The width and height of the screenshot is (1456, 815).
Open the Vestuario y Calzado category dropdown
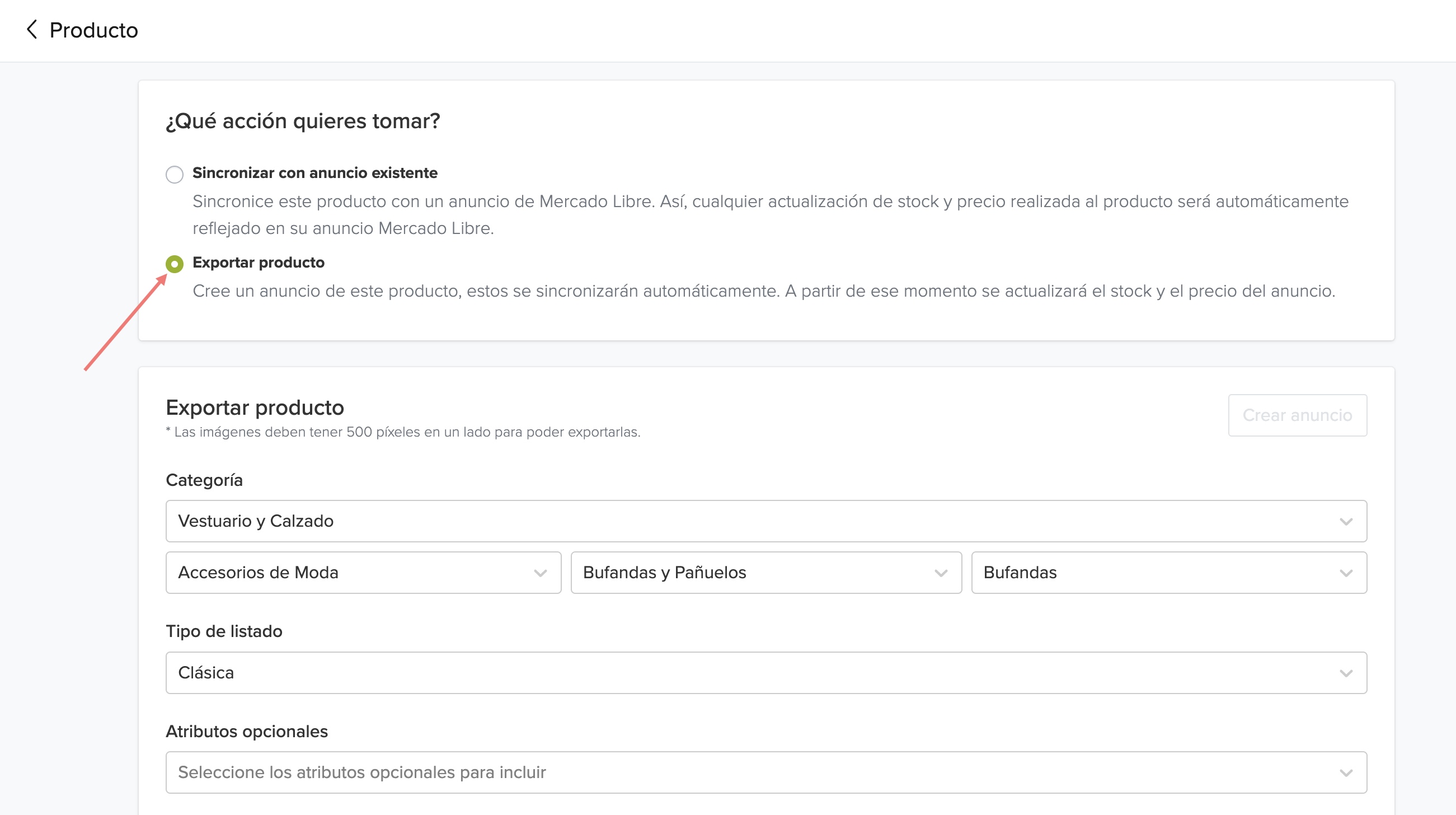(765, 521)
